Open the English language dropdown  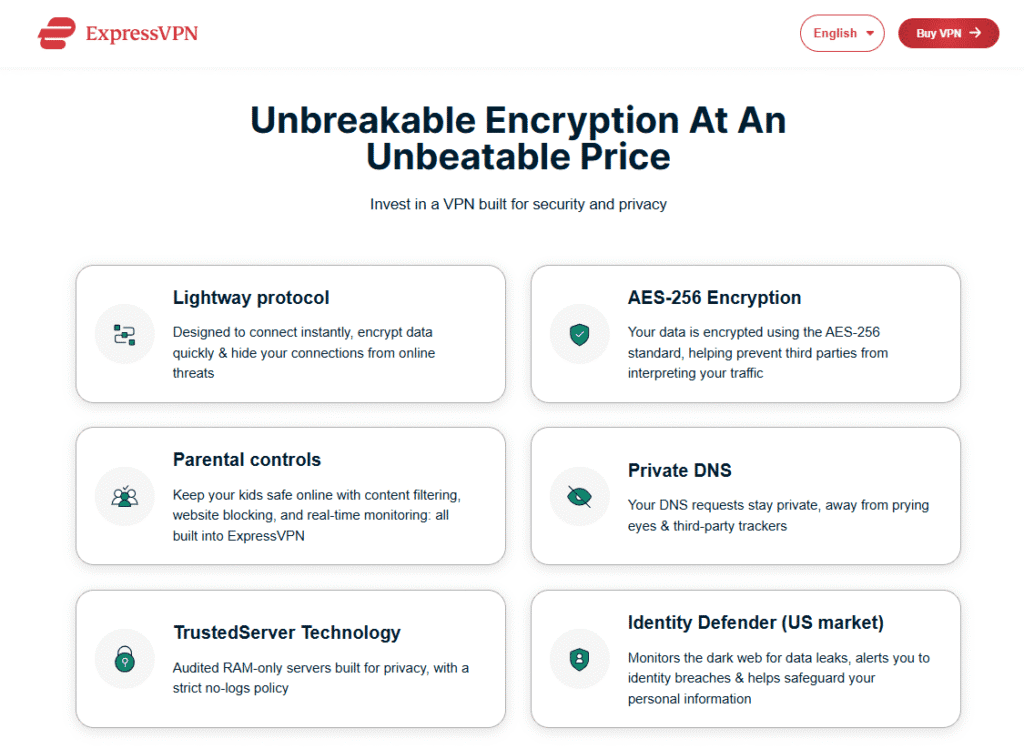tap(842, 33)
